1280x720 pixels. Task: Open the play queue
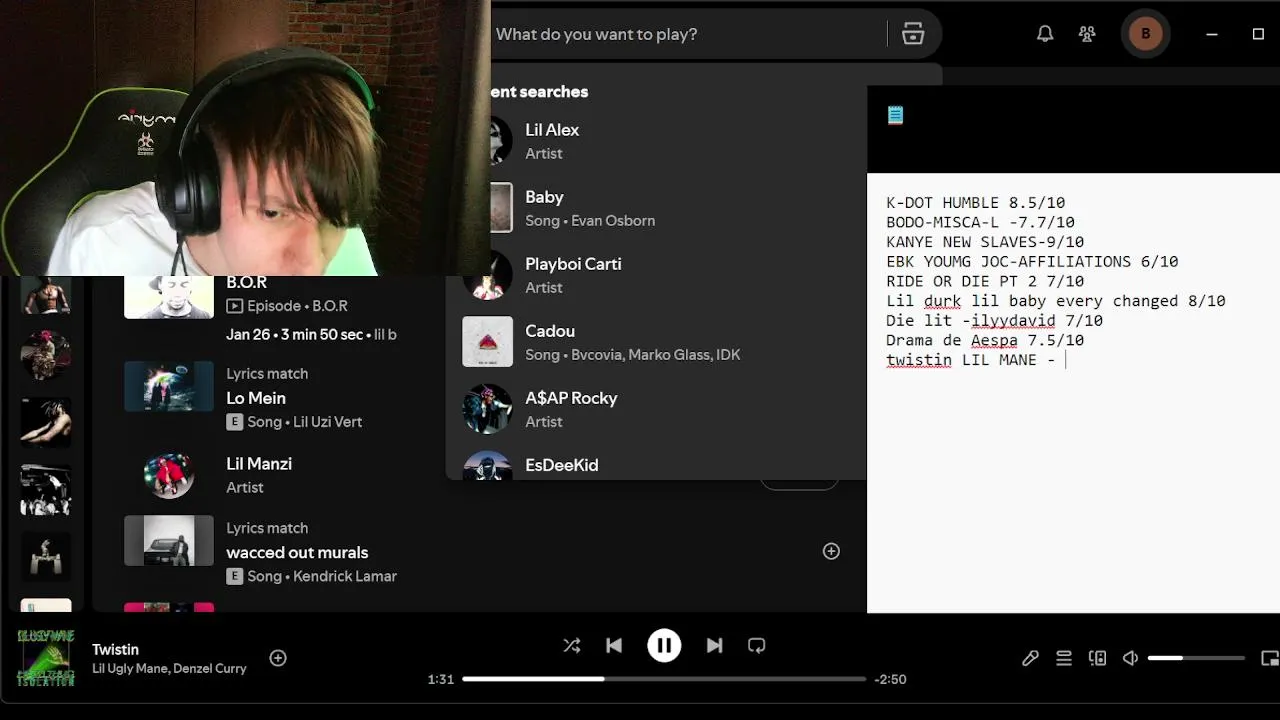pos(1064,658)
